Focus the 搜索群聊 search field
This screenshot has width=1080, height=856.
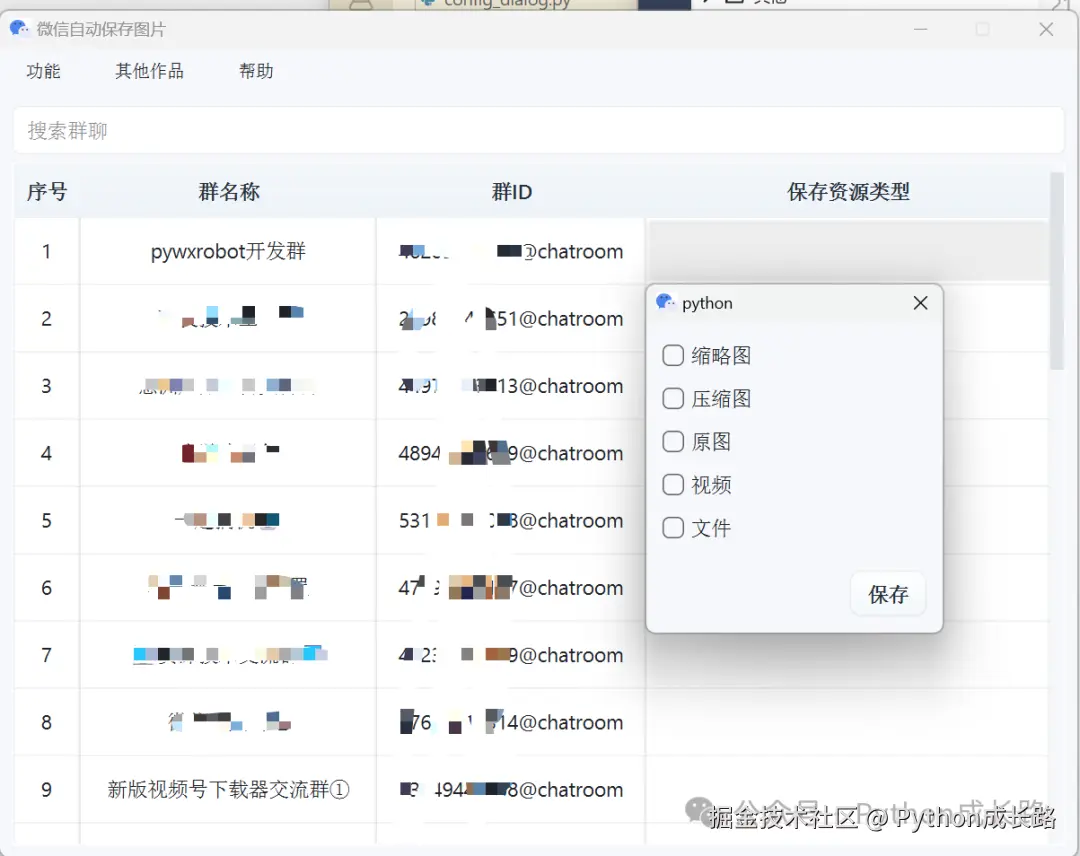tap(539, 130)
